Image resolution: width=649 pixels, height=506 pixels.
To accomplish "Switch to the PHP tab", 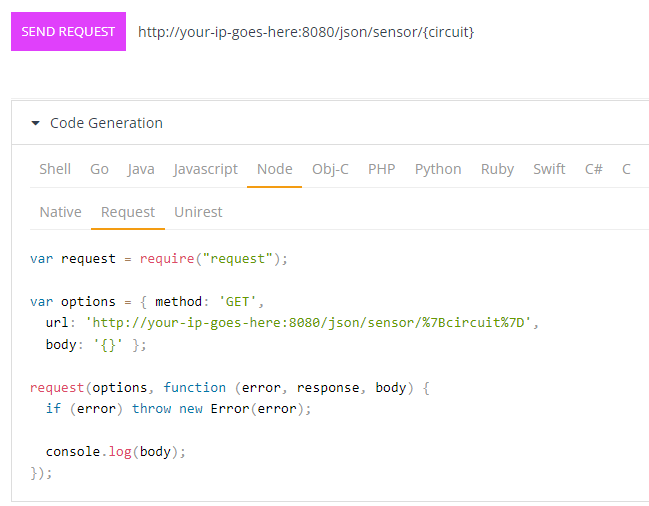I will pyautogui.click(x=382, y=169).
